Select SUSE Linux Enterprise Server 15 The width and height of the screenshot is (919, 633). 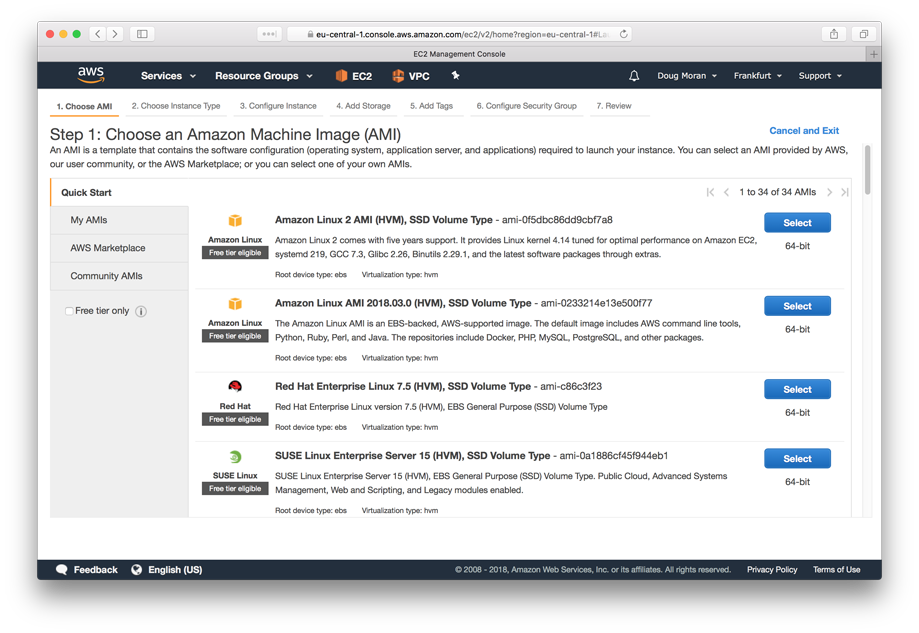797,458
